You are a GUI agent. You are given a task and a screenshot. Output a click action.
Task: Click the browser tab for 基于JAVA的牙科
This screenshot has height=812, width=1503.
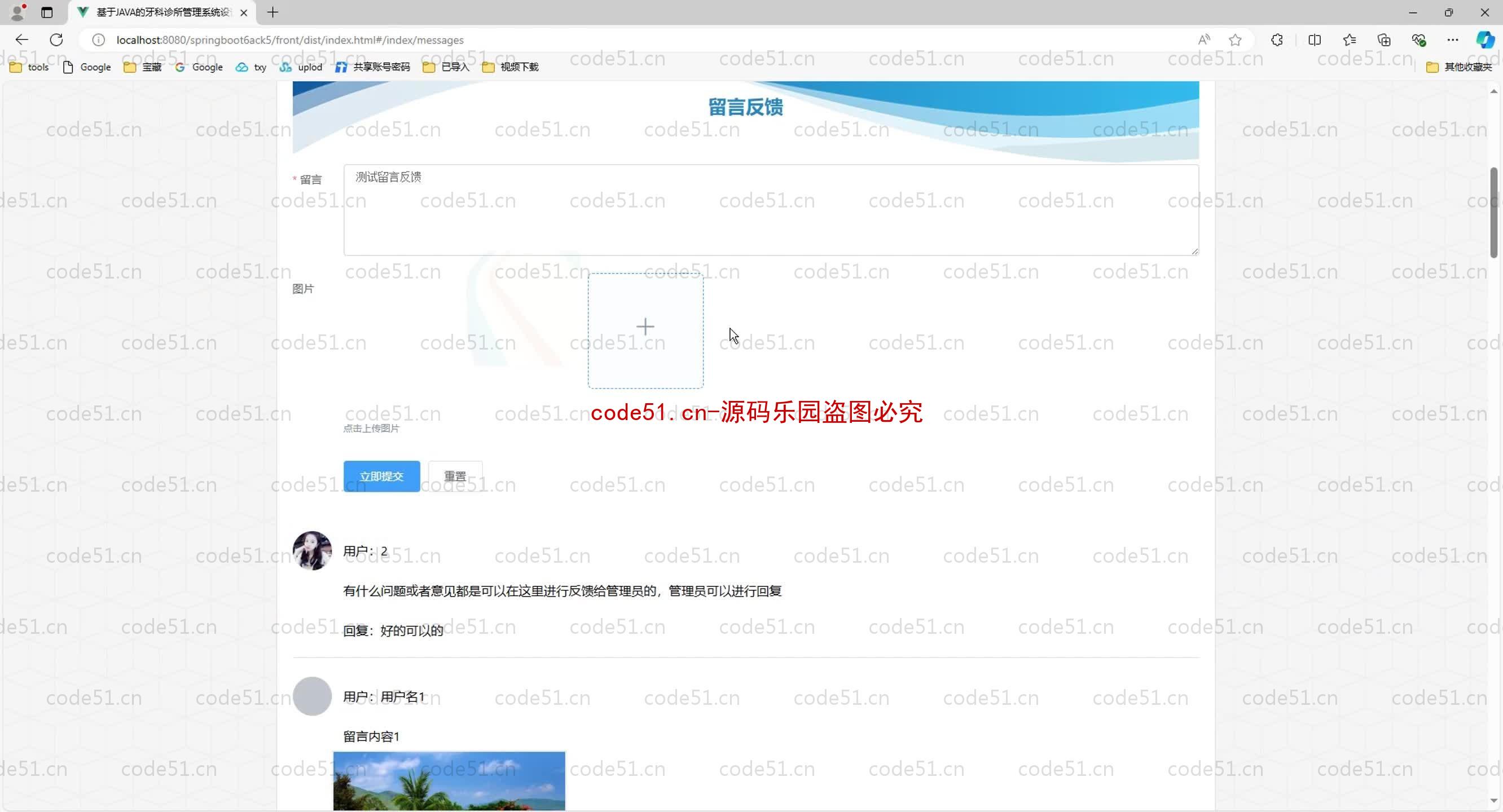tap(160, 12)
